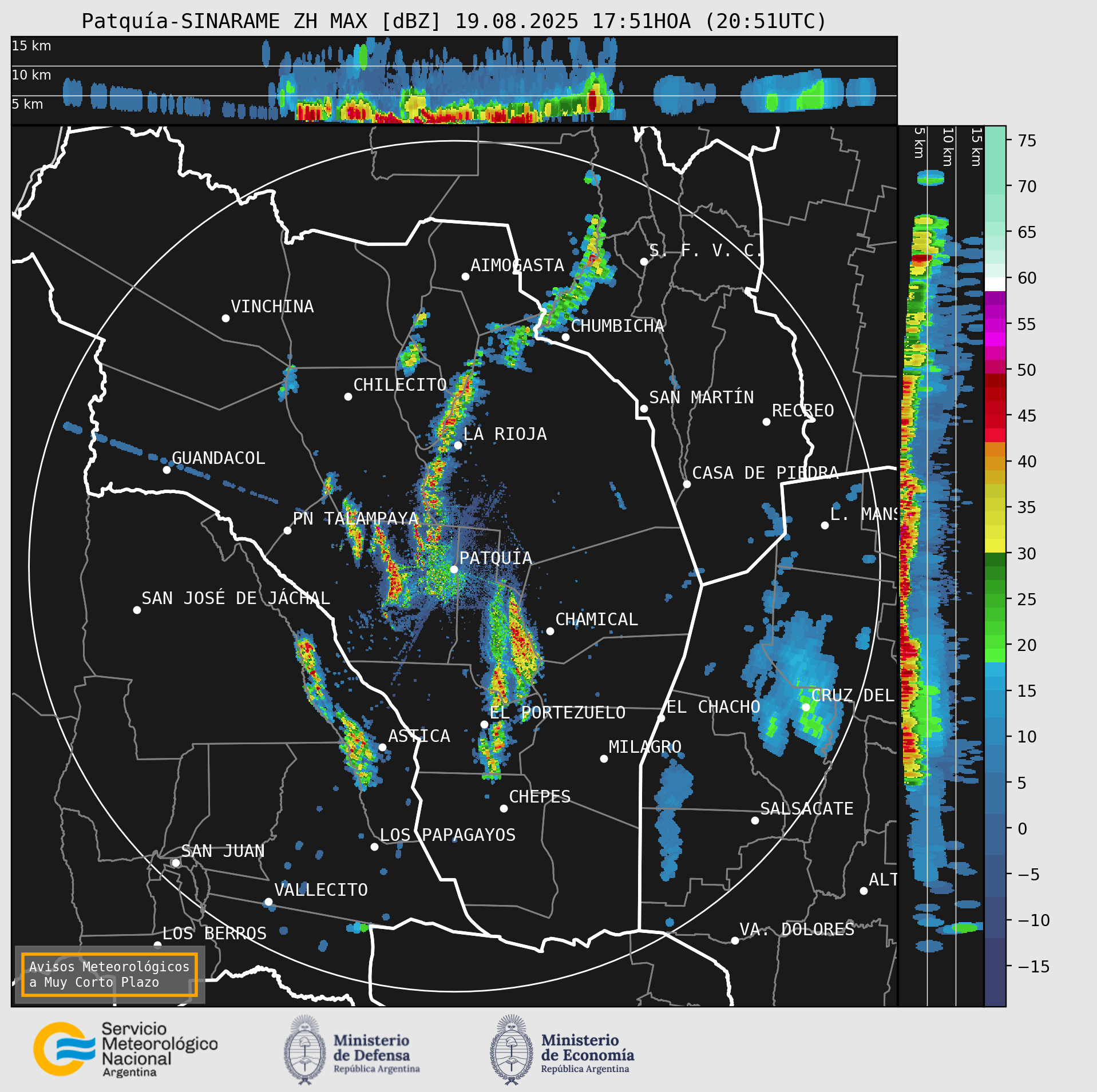Click the 10 km label on top cross-section
1097x1092 pixels.
[31, 75]
